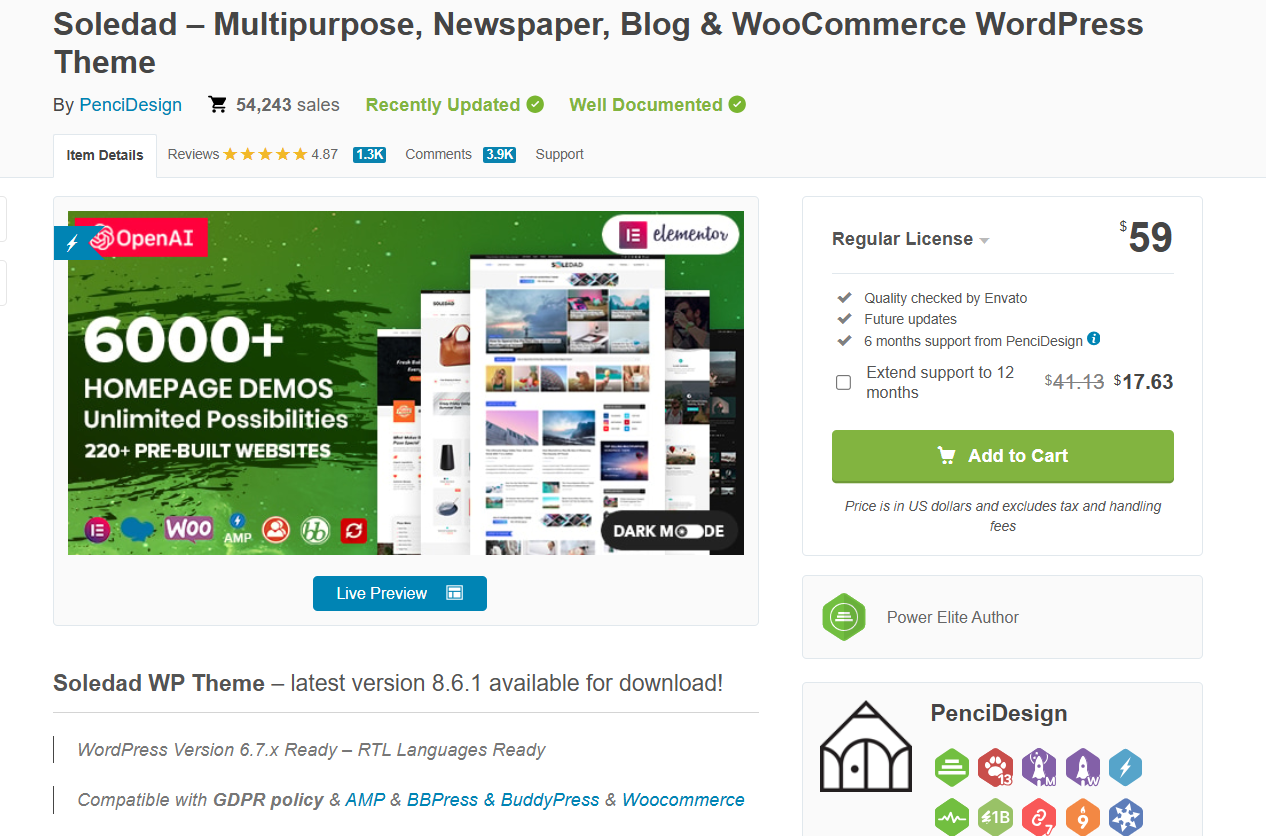
Task: Click the Quality checked by Envato line
Action: pyautogui.click(x=946, y=298)
